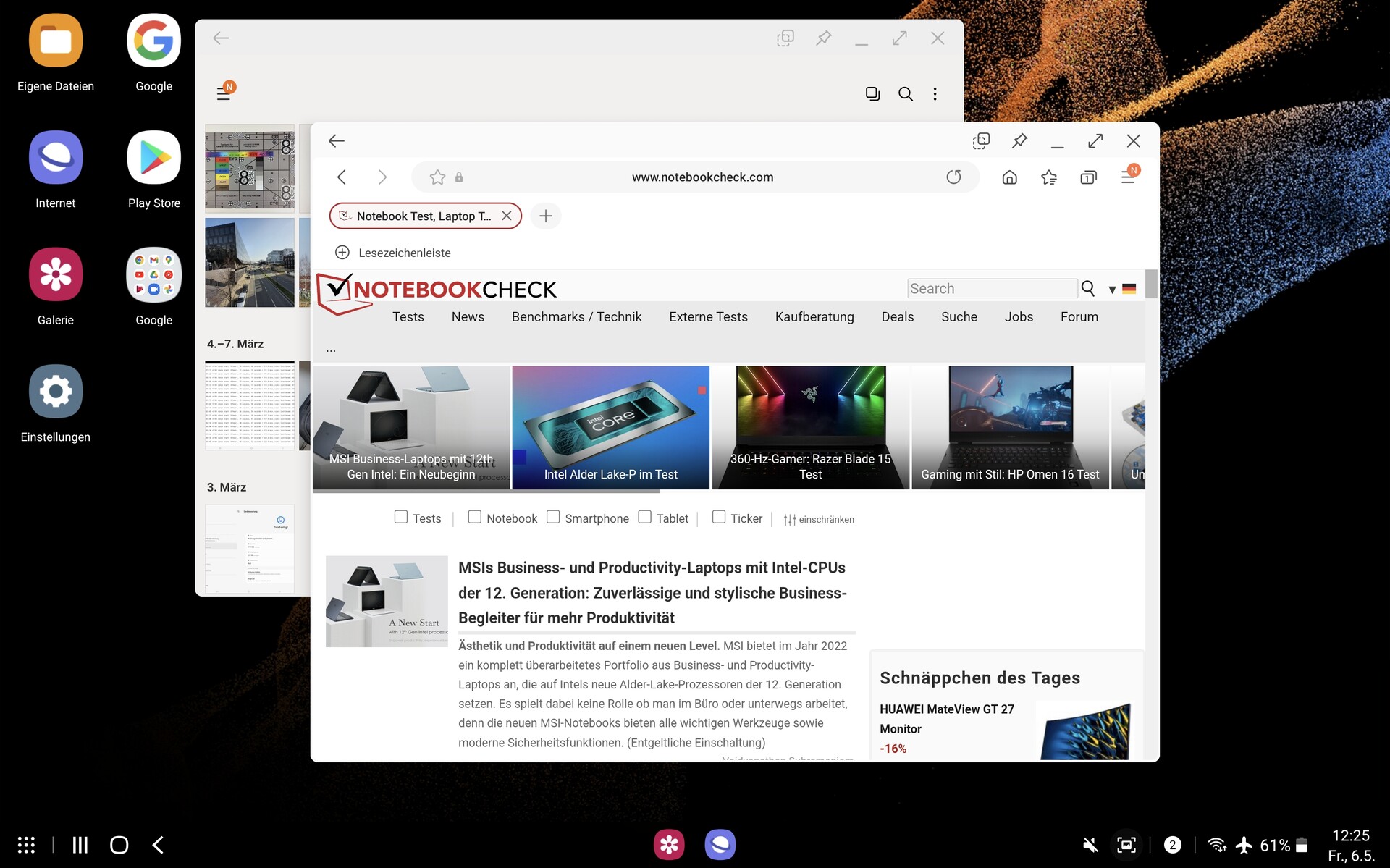Open browser home page icon
This screenshot has height=868, width=1390.
point(1009,177)
